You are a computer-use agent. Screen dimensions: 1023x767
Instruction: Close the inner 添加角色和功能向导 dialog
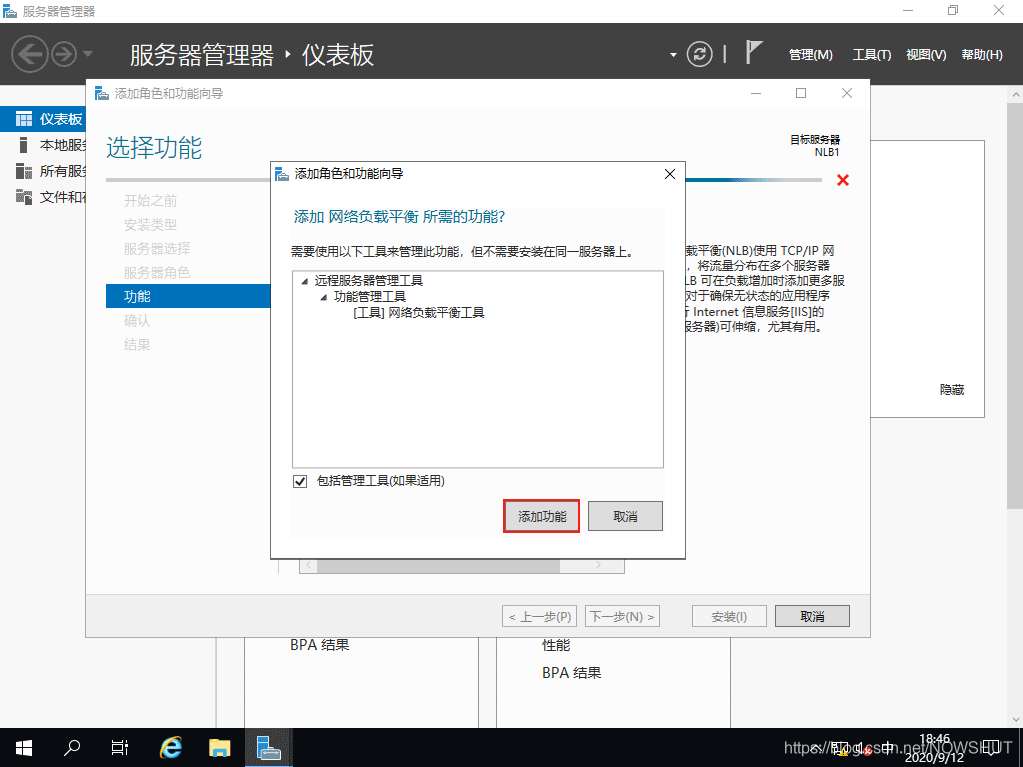click(x=669, y=174)
